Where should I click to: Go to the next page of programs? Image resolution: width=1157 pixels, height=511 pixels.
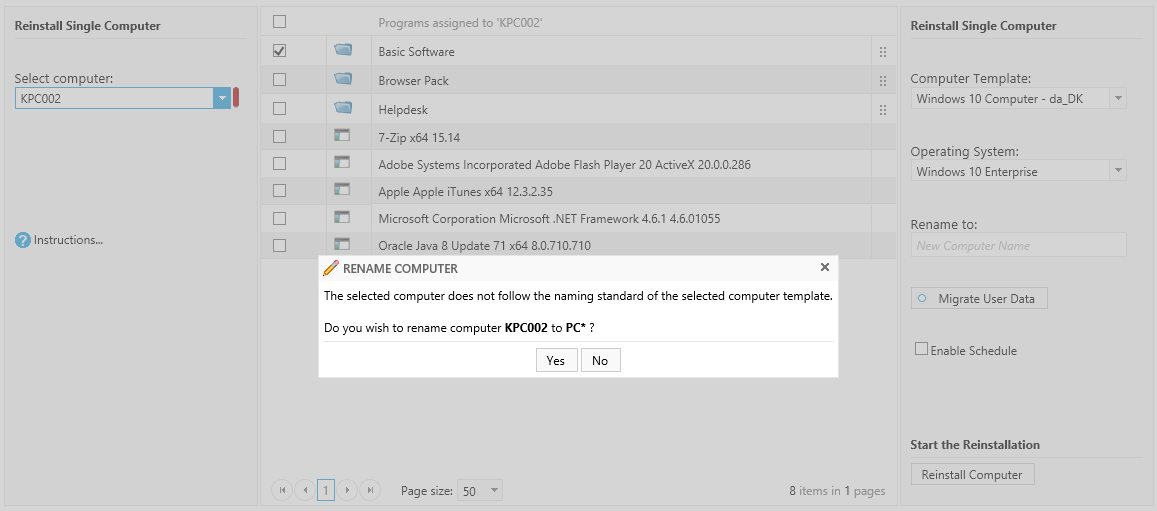coord(348,490)
